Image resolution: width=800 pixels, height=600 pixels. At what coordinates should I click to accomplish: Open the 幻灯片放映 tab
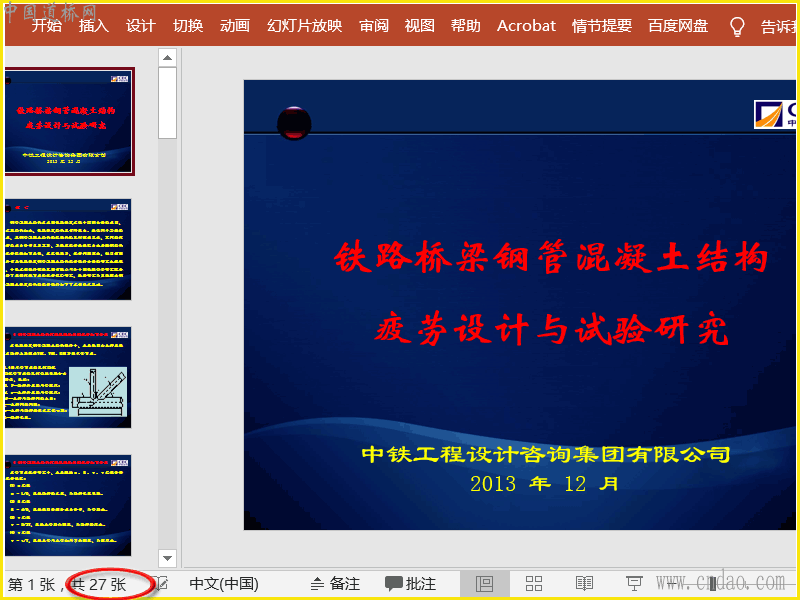[x=305, y=26]
